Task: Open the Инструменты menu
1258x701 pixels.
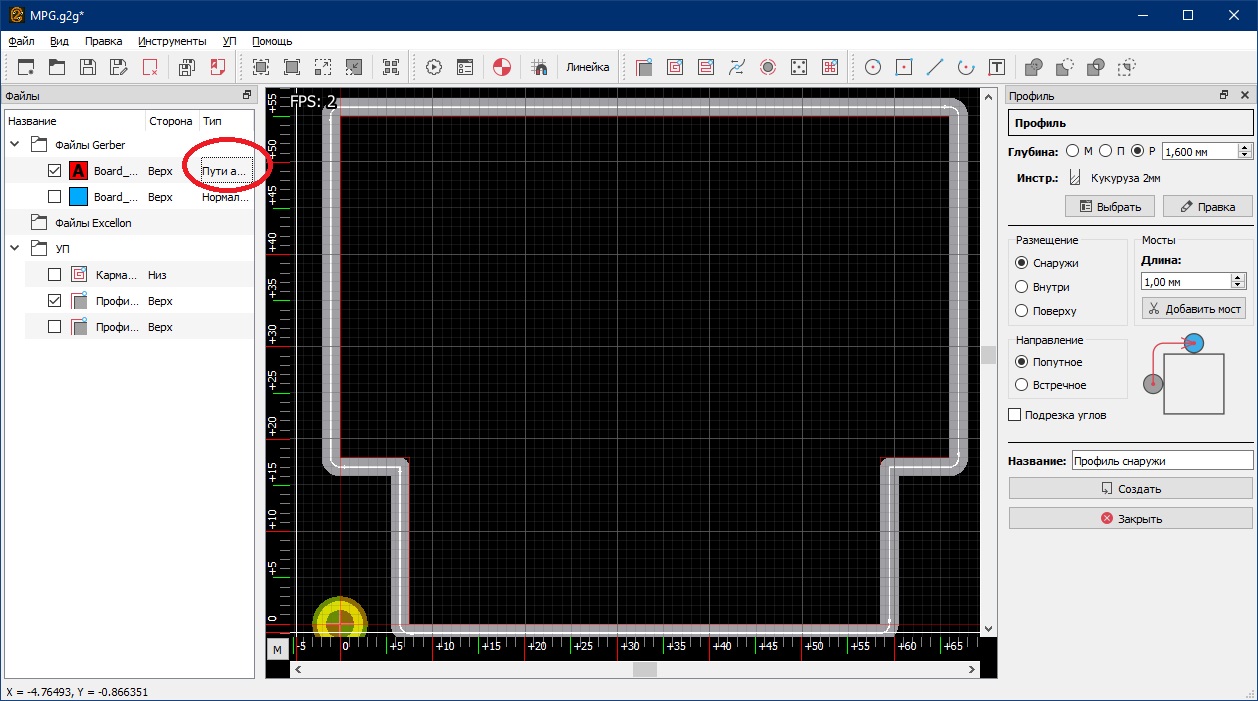Action: tap(172, 41)
